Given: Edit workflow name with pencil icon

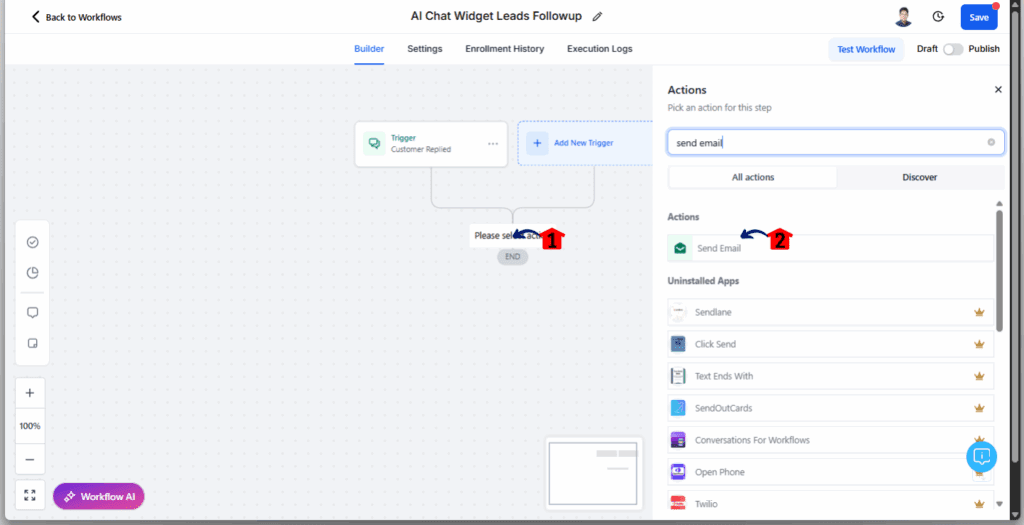Looking at the screenshot, I should (597, 17).
